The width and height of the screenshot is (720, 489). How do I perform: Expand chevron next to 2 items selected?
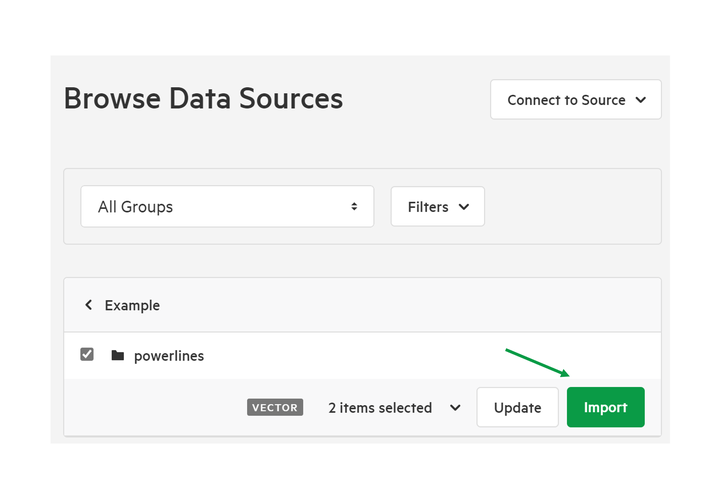pyautogui.click(x=455, y=408)
